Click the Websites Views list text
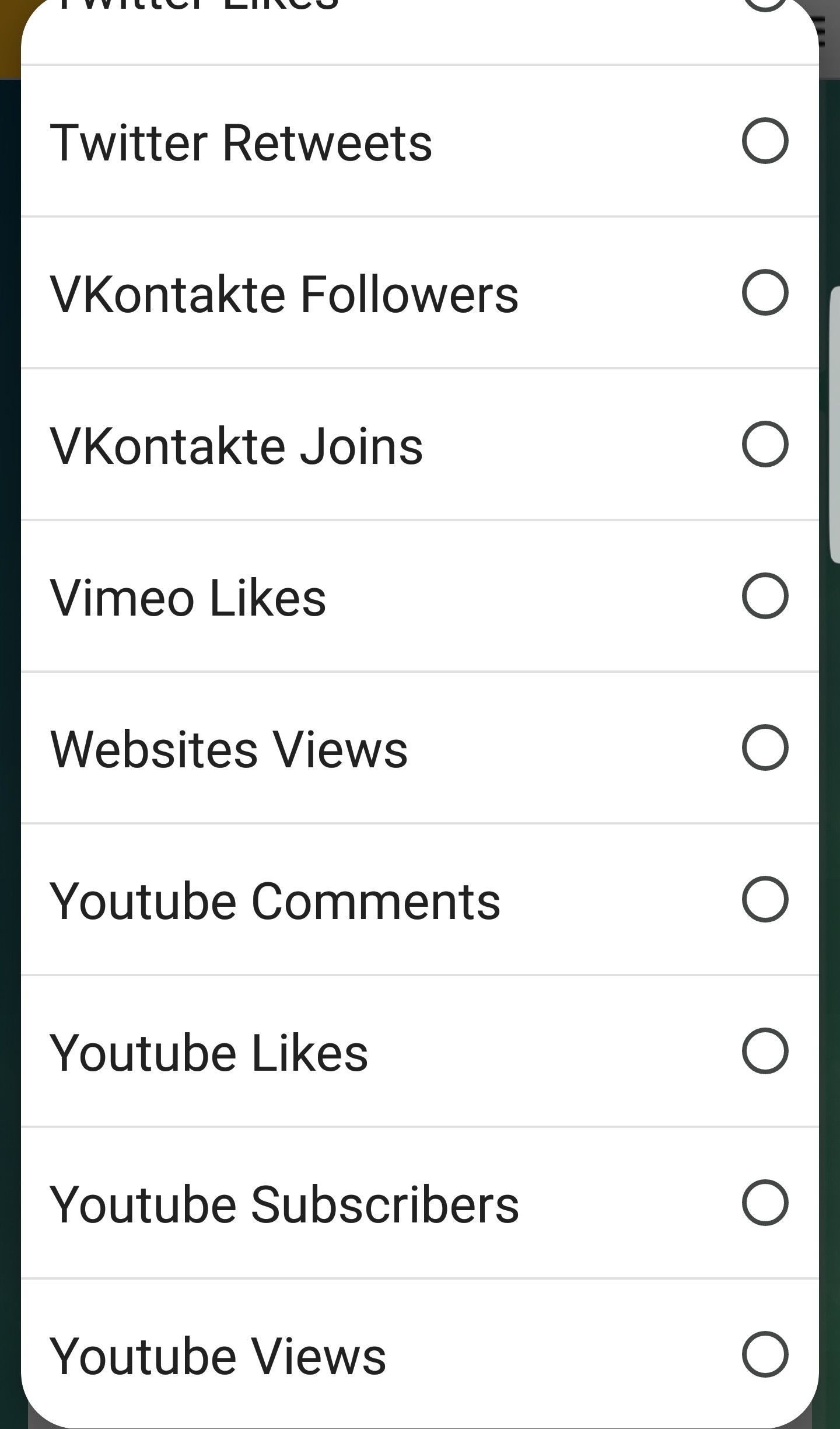This screenshot has height=1429, width=840. (x=229, y=750)
